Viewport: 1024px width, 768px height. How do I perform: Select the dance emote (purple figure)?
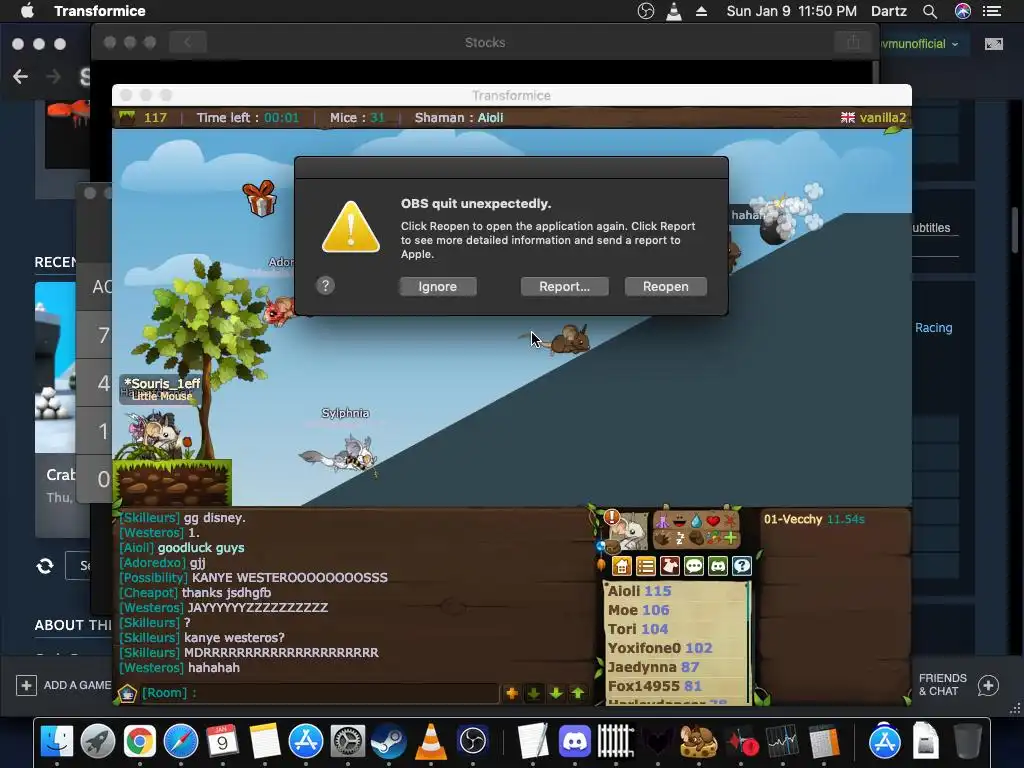click(662, 521)
